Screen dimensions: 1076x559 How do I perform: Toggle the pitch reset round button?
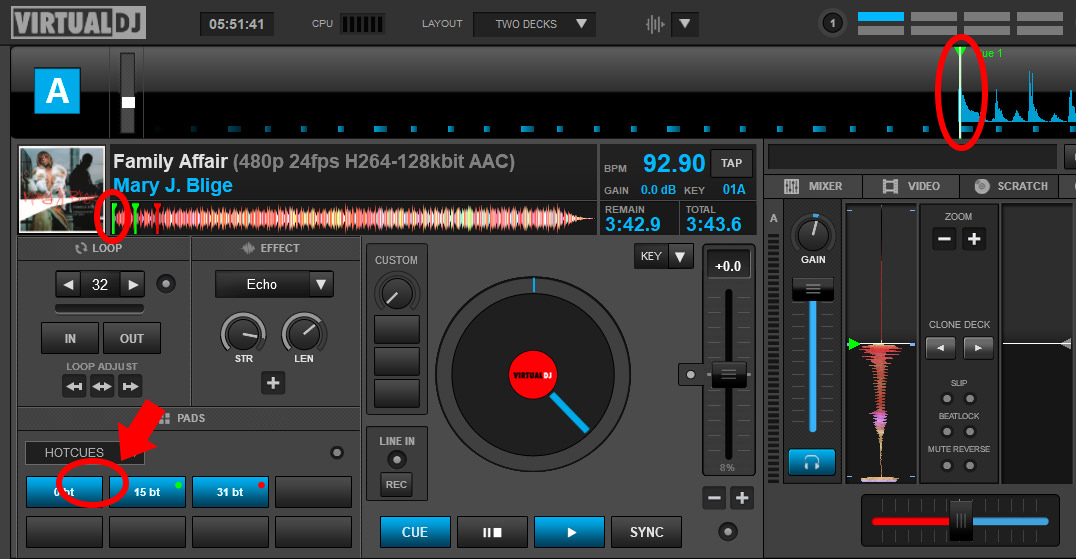pyautogui.click(x=690, y=374)
